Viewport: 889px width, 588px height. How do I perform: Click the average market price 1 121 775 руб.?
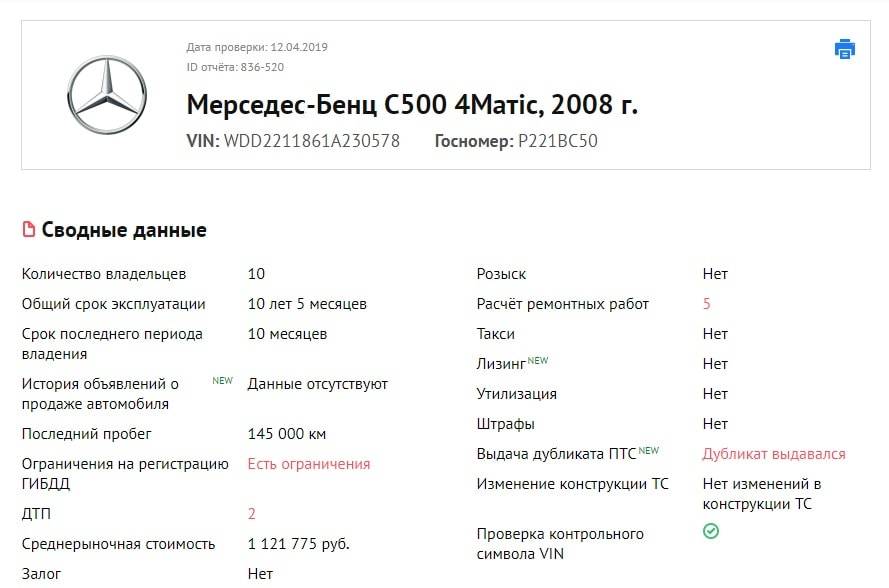pos(299,544)
